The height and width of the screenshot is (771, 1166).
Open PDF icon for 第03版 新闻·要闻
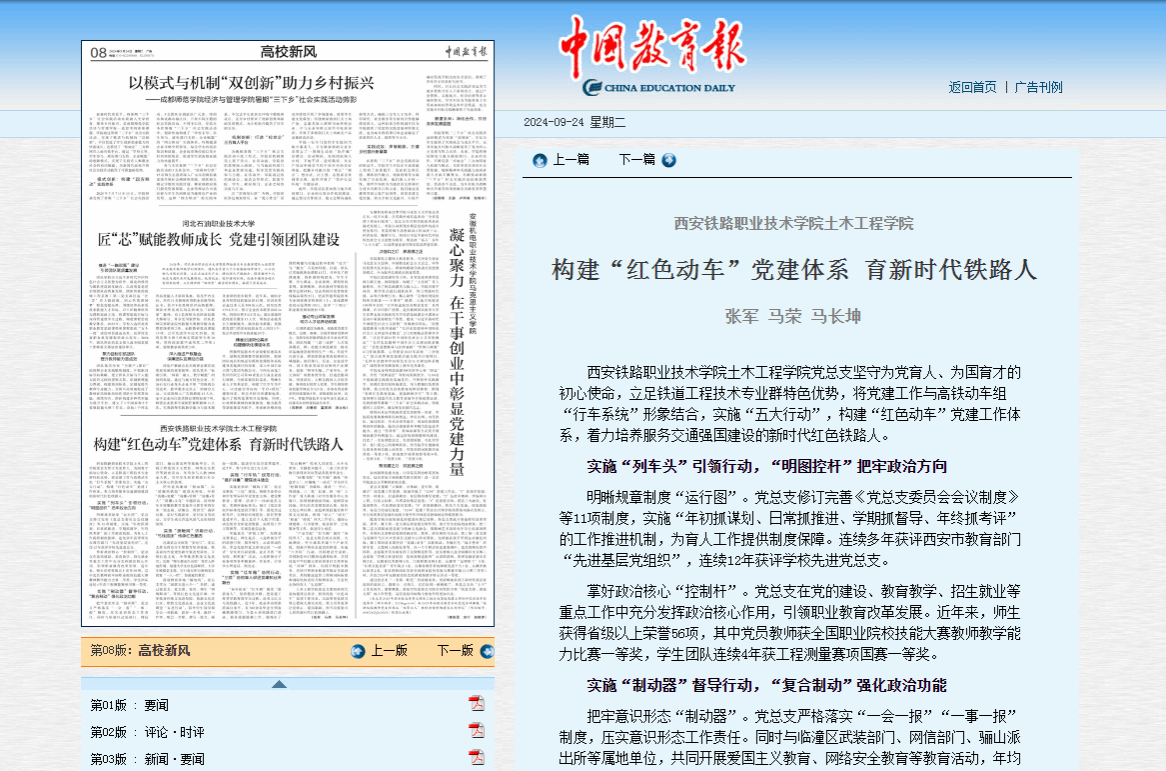pyautogui.click(x=477, y=758)
